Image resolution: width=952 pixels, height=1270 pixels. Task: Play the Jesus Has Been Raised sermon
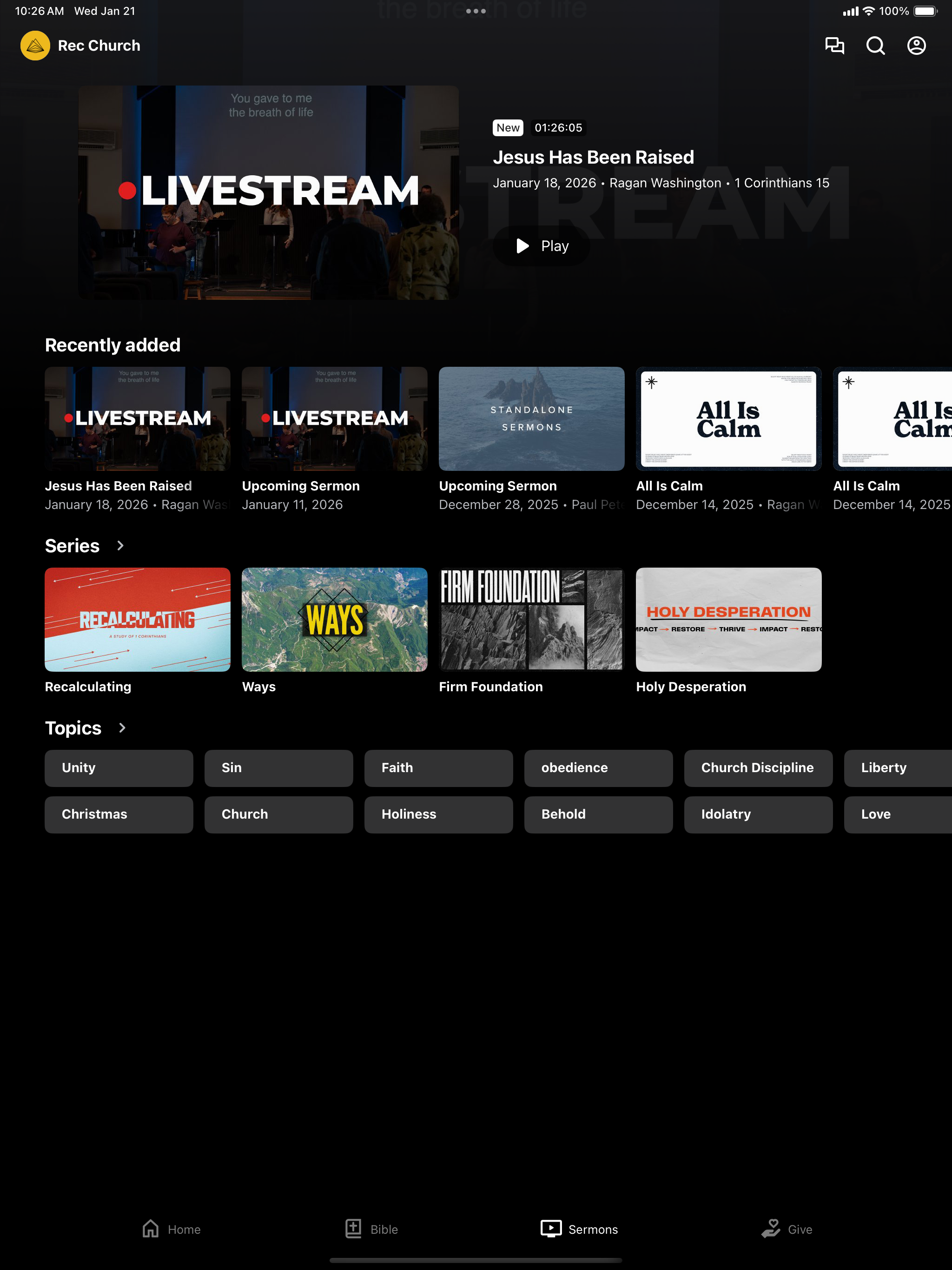tap(542, 246)
